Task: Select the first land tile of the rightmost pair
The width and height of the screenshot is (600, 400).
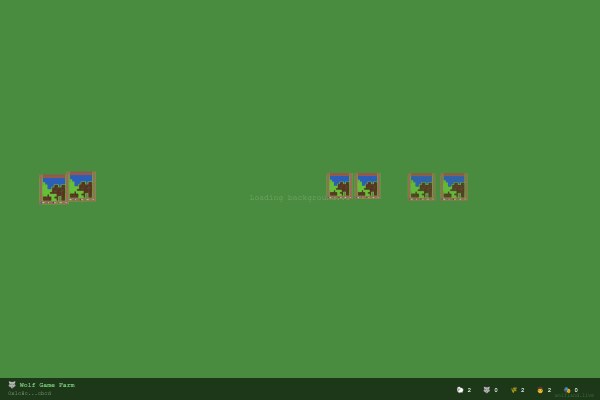Action: point(421,187)
